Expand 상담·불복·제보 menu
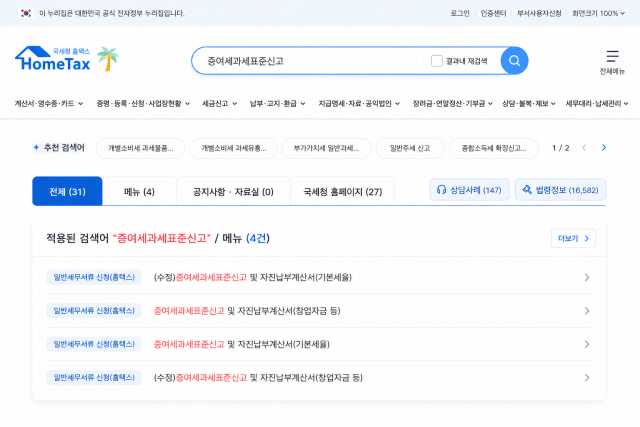Viewport: 640px width, 427px height. (529, 104)
